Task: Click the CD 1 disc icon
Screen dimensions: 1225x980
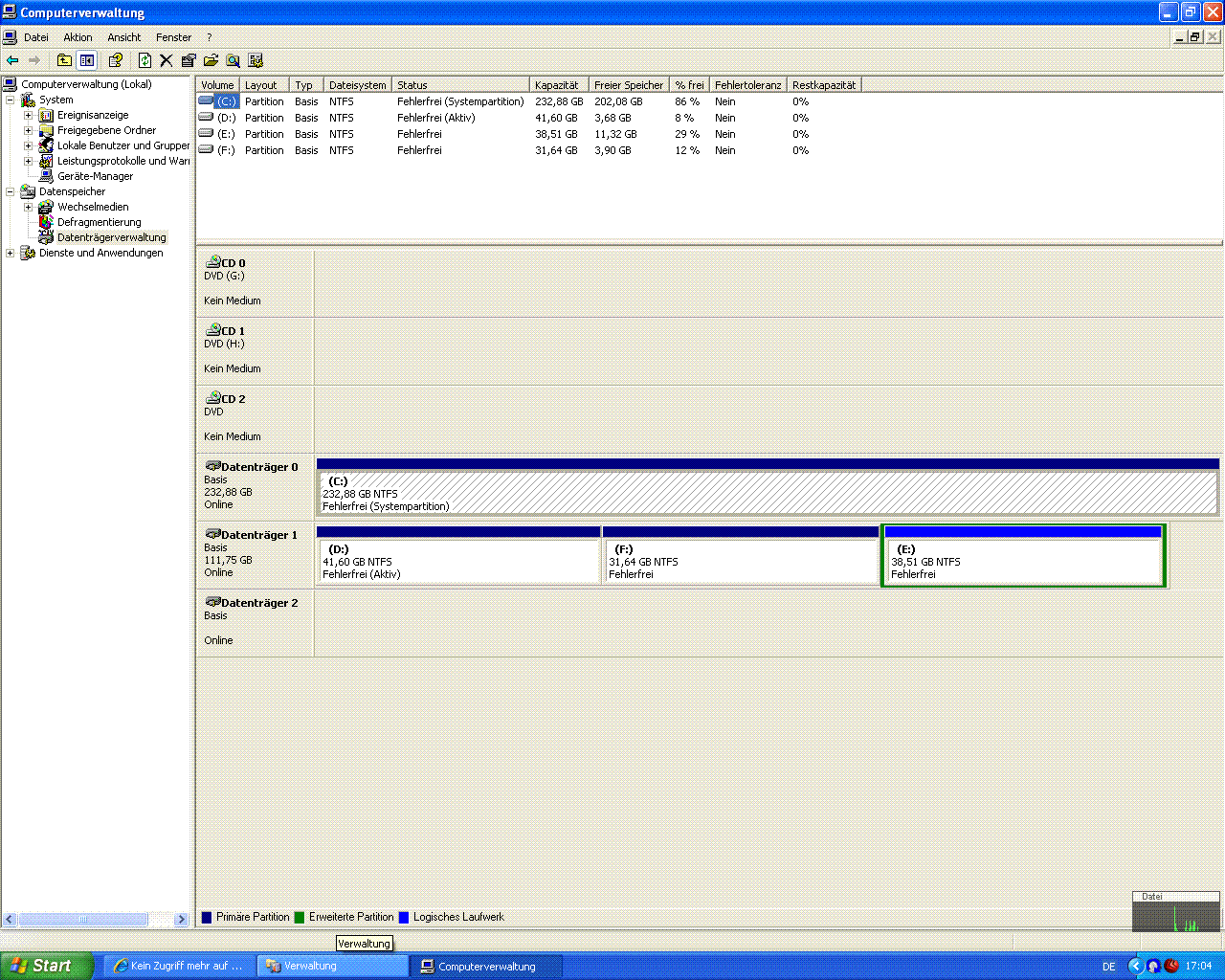Action: (x=213, y=329)
